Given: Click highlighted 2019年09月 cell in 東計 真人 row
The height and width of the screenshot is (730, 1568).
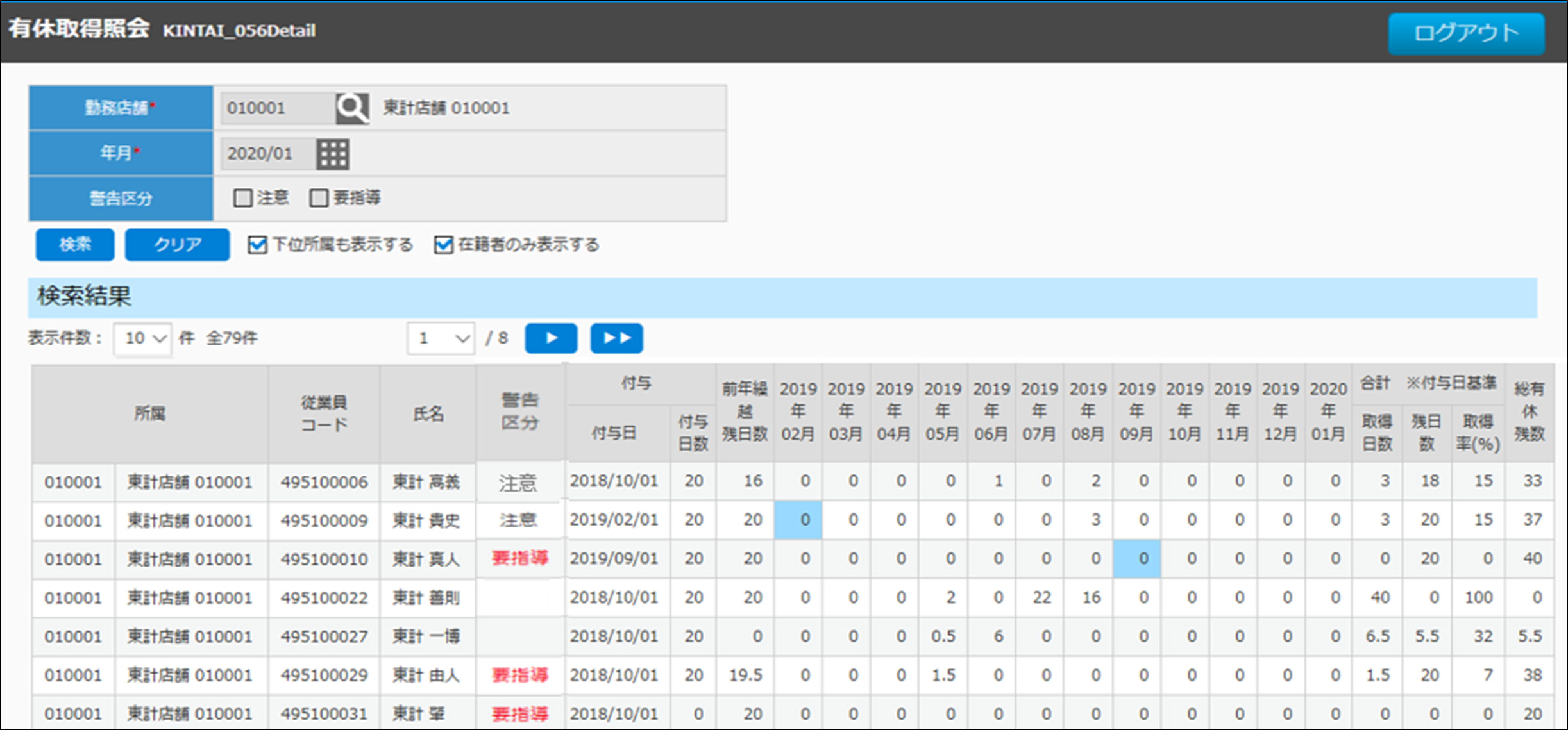Looking at the screenshot, I should pyautogui.click(x=1137, y=559).
